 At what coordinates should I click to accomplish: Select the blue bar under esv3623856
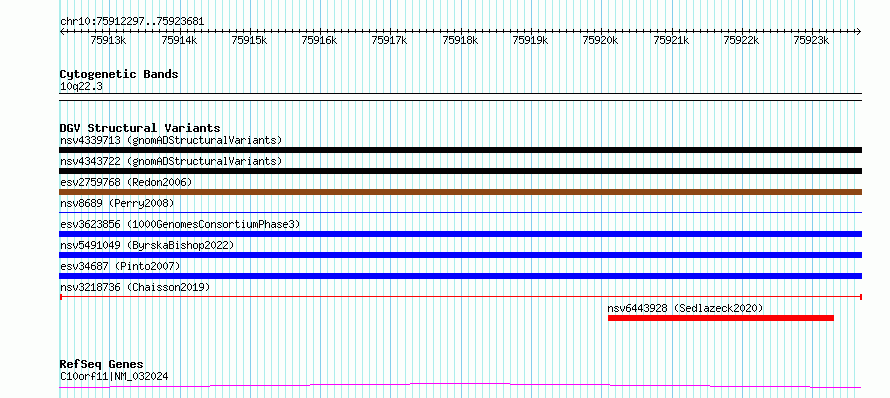click(x=460, y=234)
